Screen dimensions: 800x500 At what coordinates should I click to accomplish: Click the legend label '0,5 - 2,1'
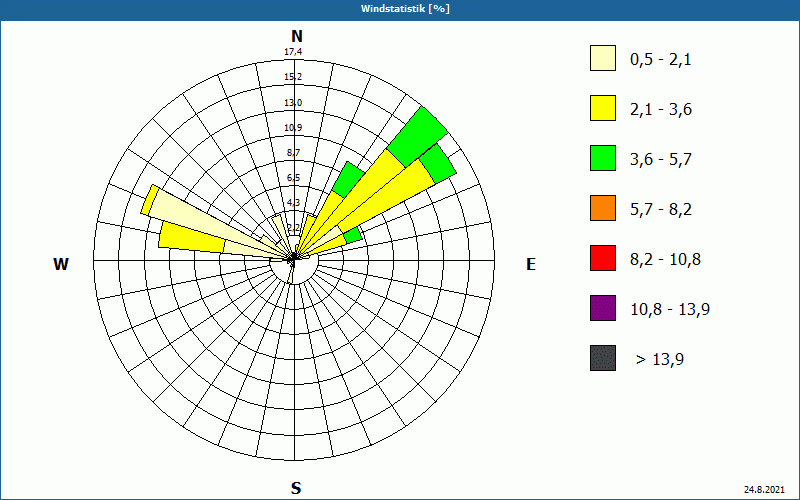coord(660,60)
